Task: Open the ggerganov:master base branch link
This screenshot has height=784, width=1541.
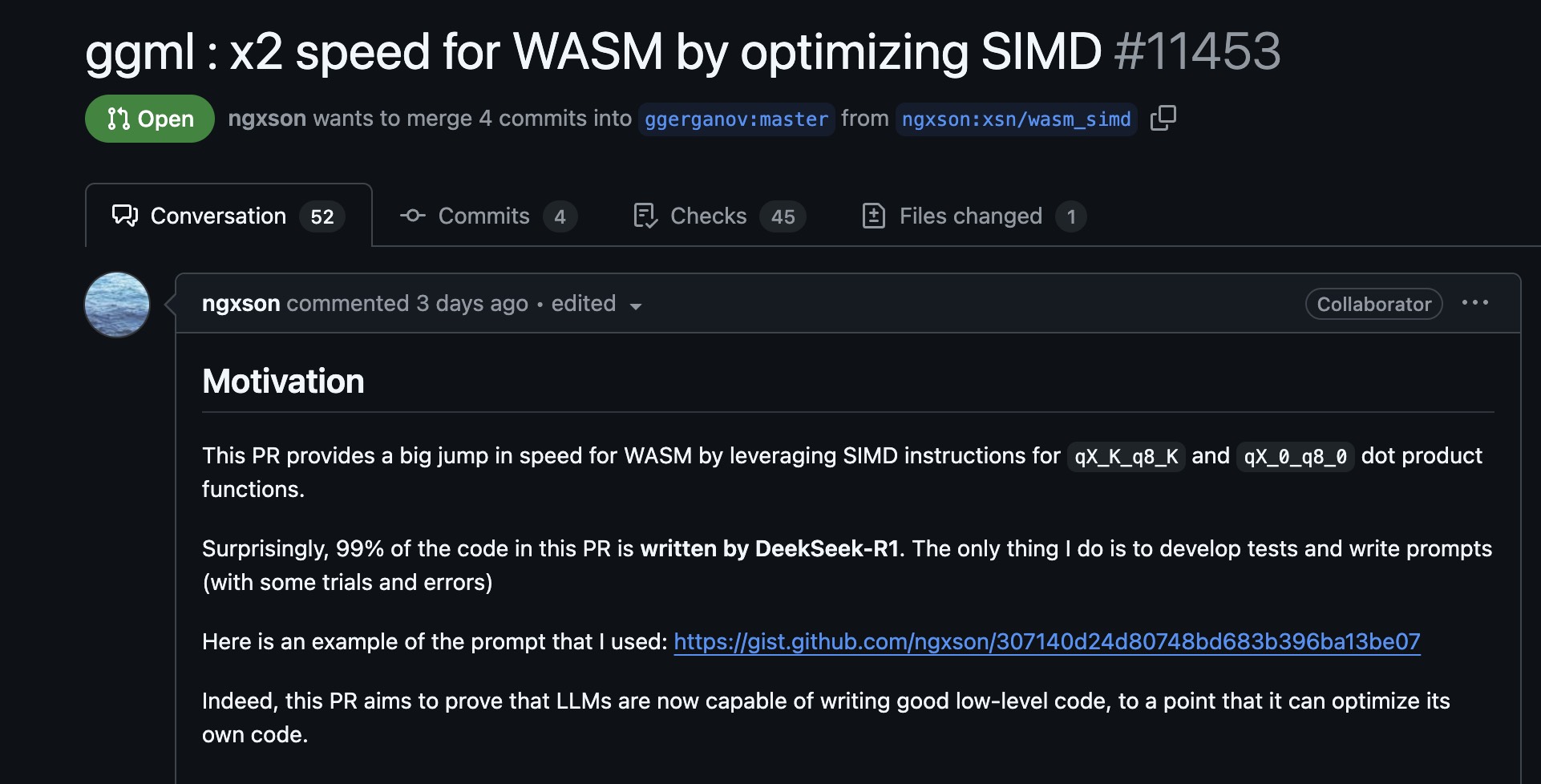Action: 736,119
